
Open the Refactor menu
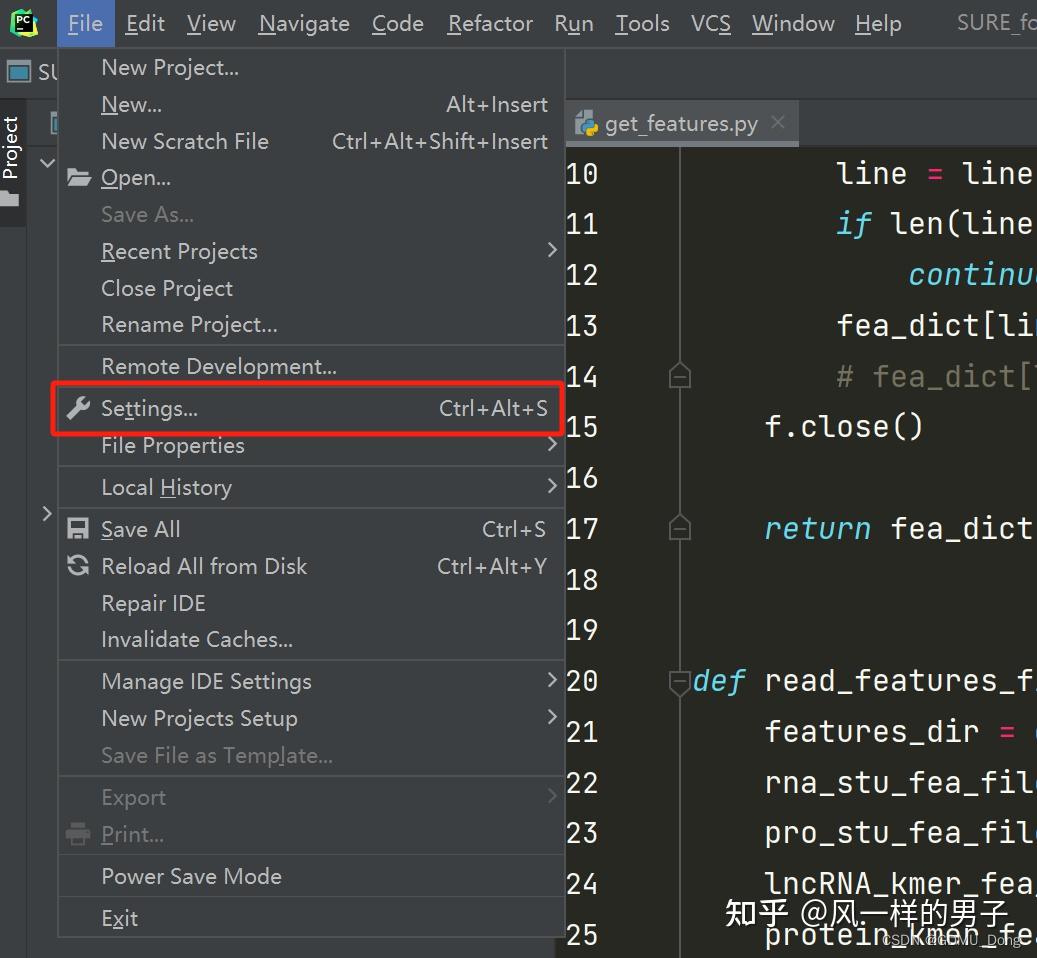pos(490,23)
